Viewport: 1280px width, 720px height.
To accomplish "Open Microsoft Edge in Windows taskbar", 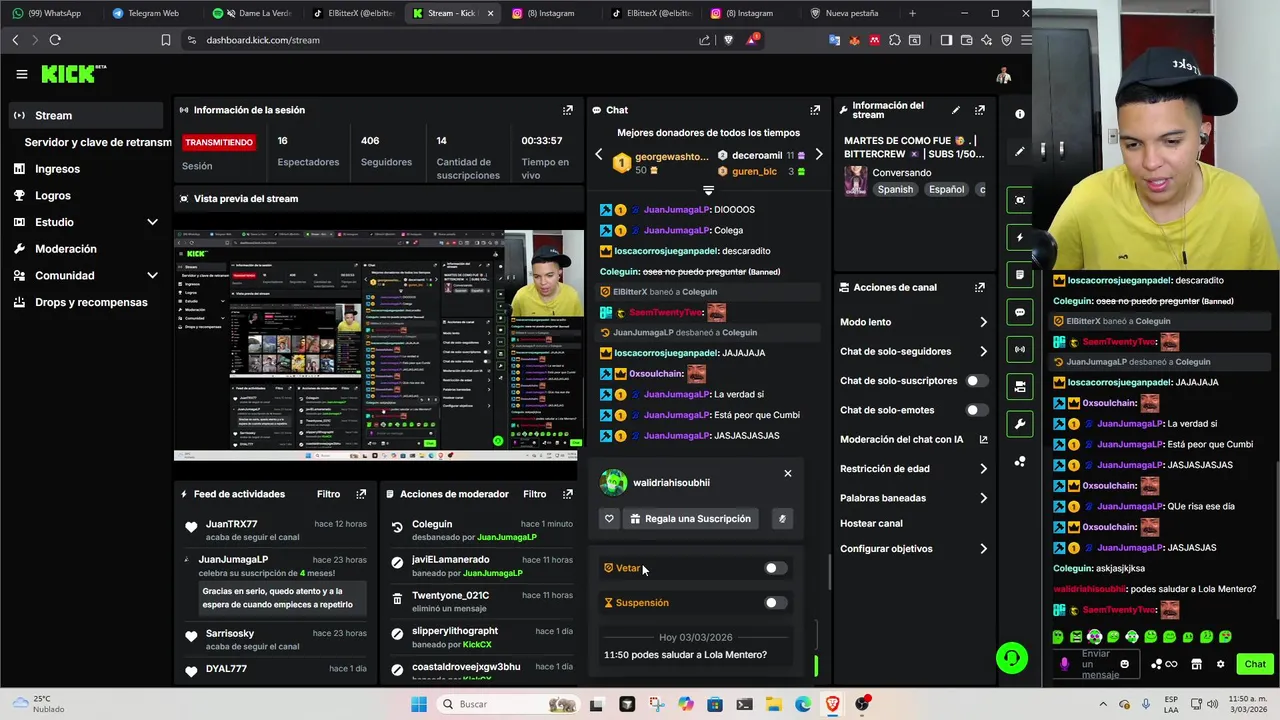I will [x=803, y=704].
